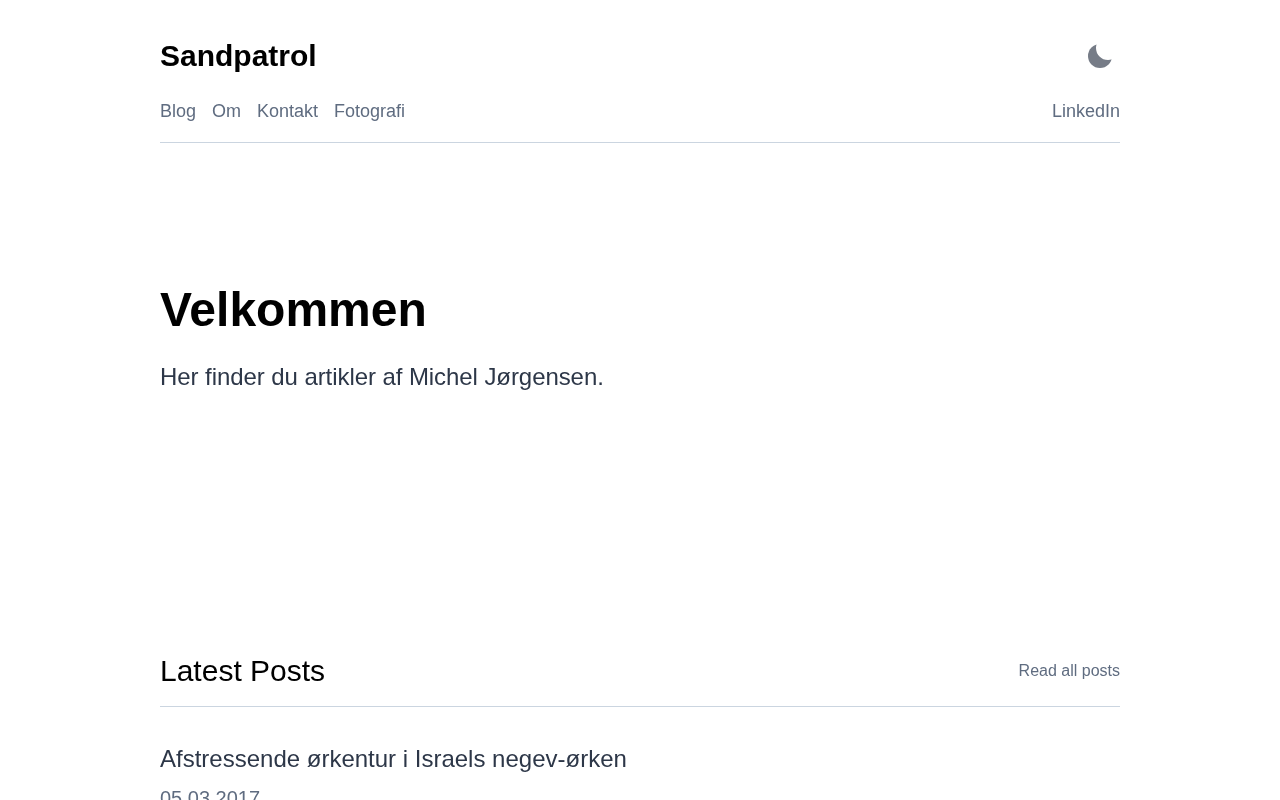The height and width of the screenshot is (800, 1280).
Task: Click the divider line under Latest Posts
Action: tap(640, 706)
